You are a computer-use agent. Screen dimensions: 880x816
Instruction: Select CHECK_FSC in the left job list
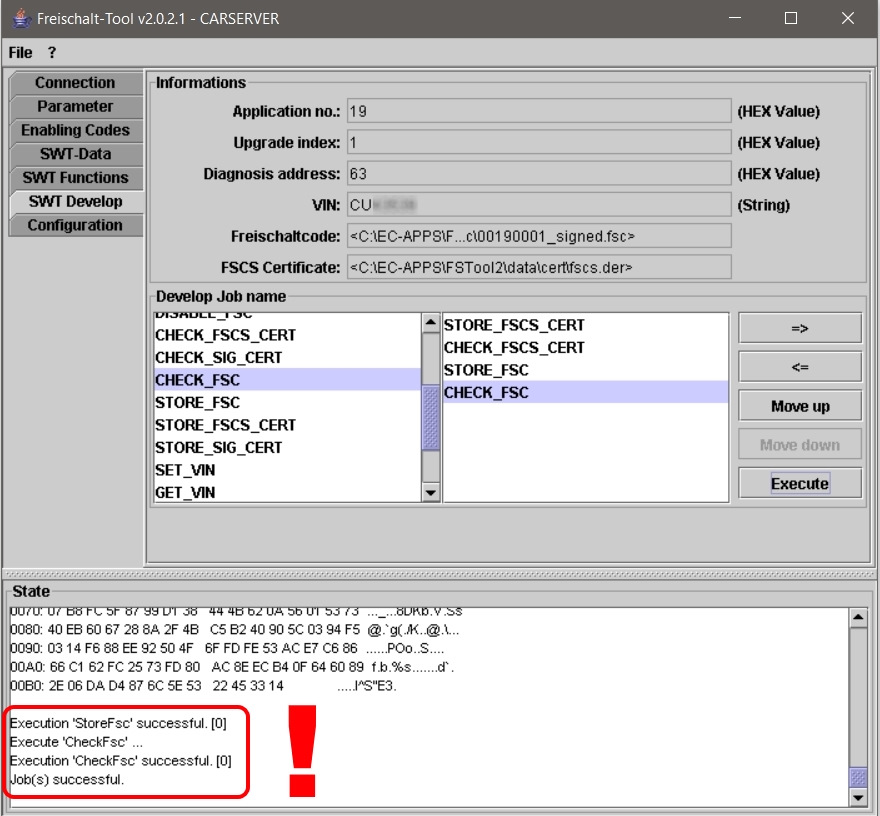(x=287, y=380)
